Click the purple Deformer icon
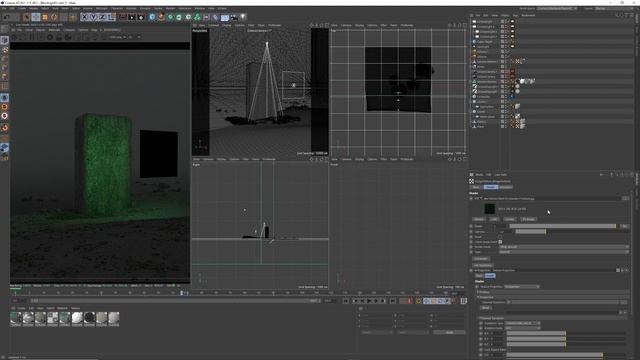 (216, 17)
